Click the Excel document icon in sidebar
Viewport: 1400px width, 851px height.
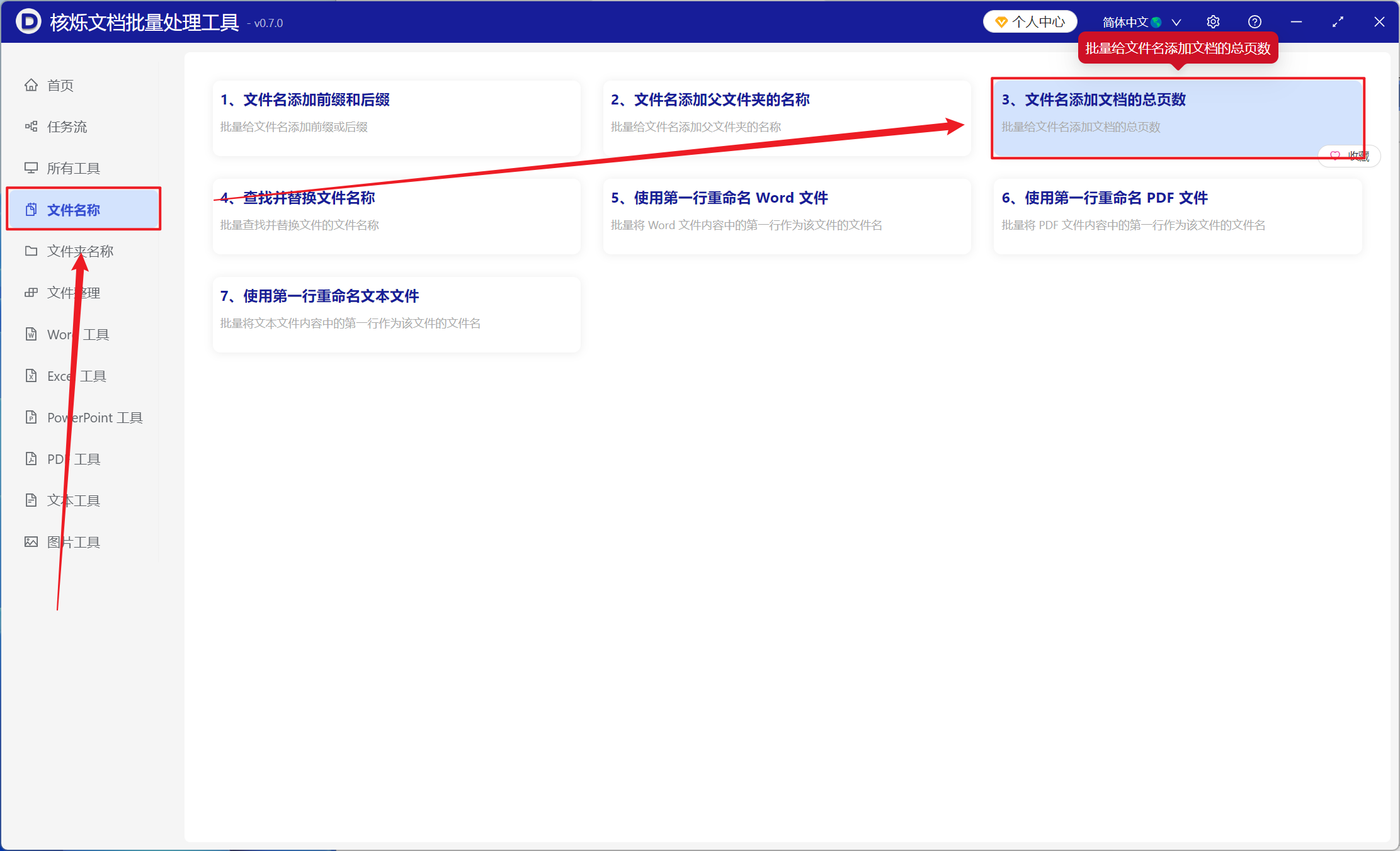pos(31,376)
